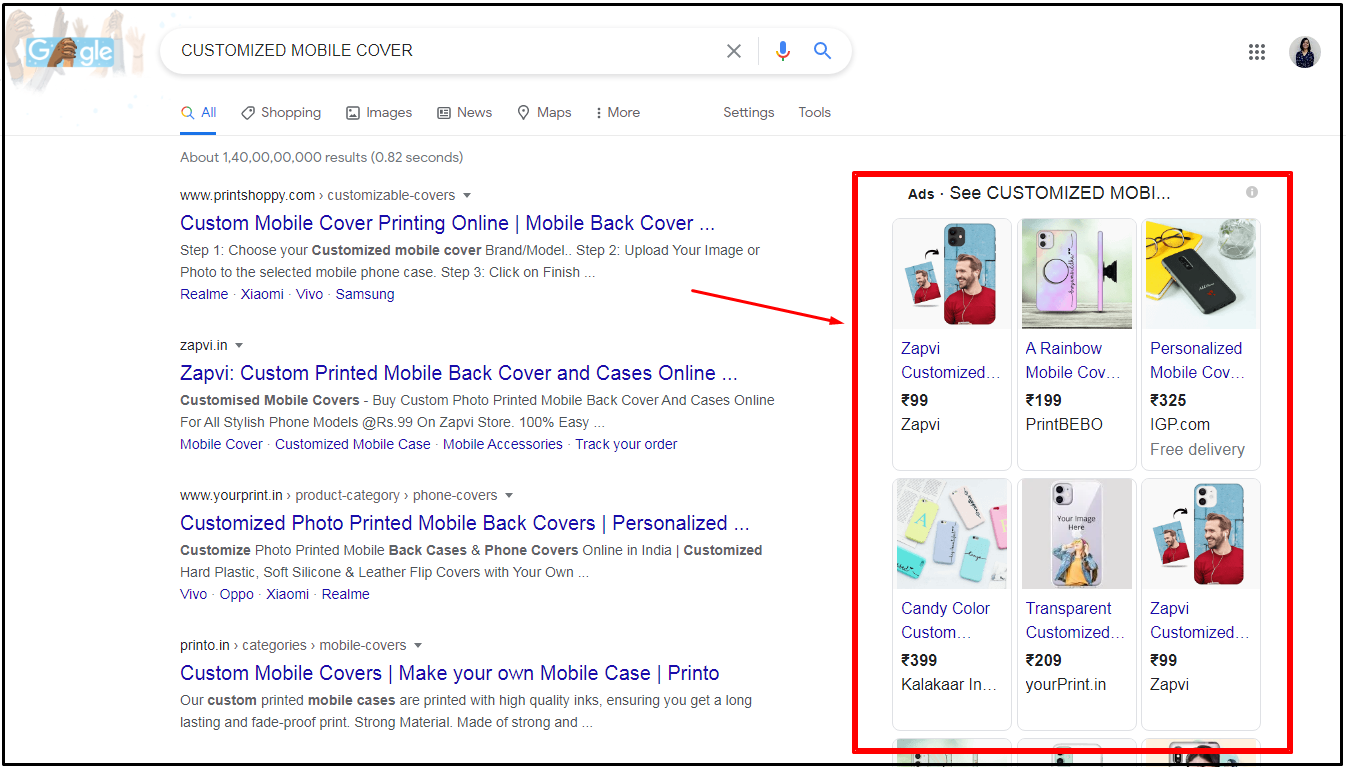1346x767 pixels.
Task: Click the PrintBEBO seller name
Action: pyautogui.click(x=1064, y=424)
